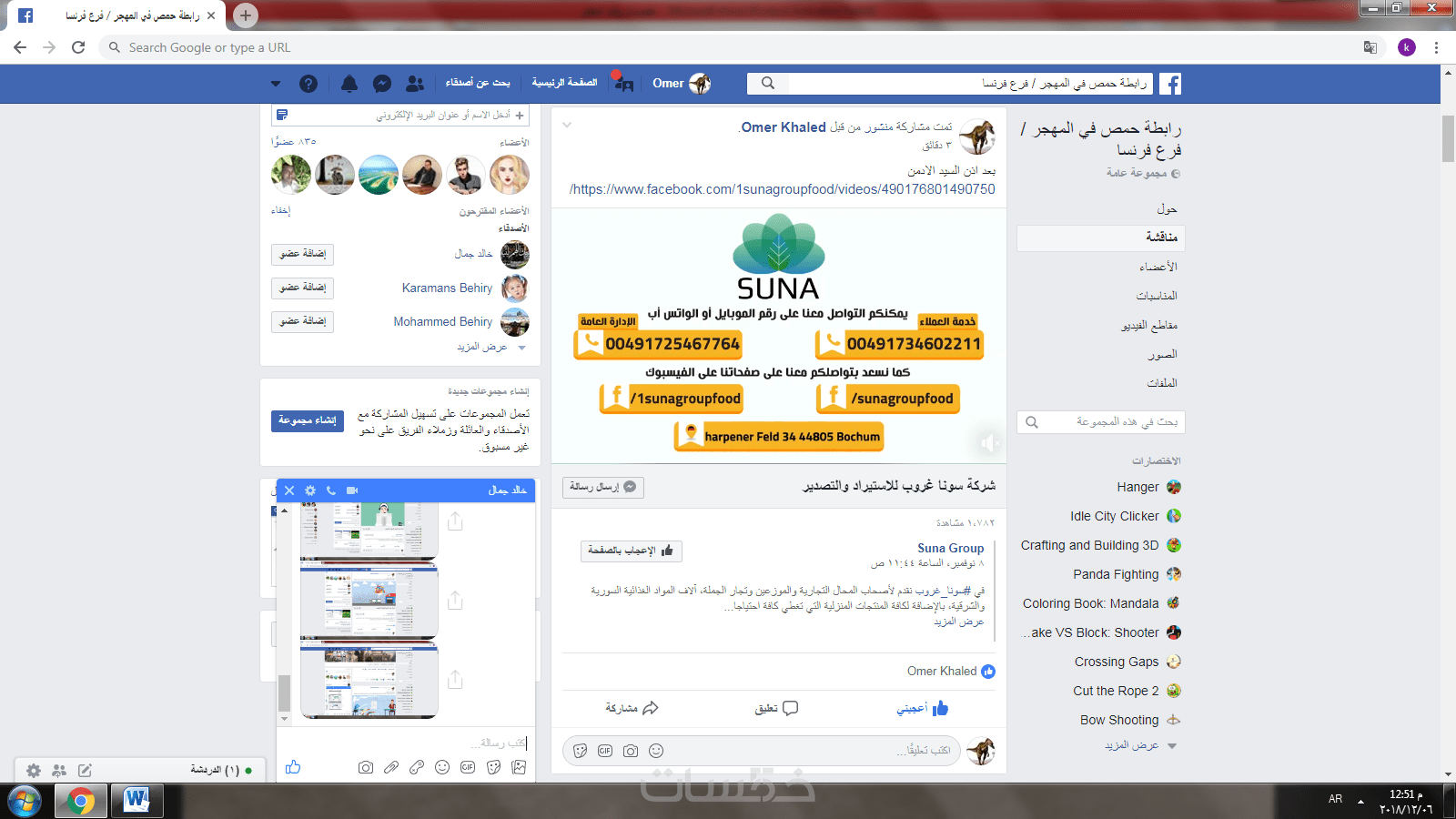The height and width of the screenshot is (819, 1456).
Task: Open emoji icon in comment box
Action: [x=656, y=751]
